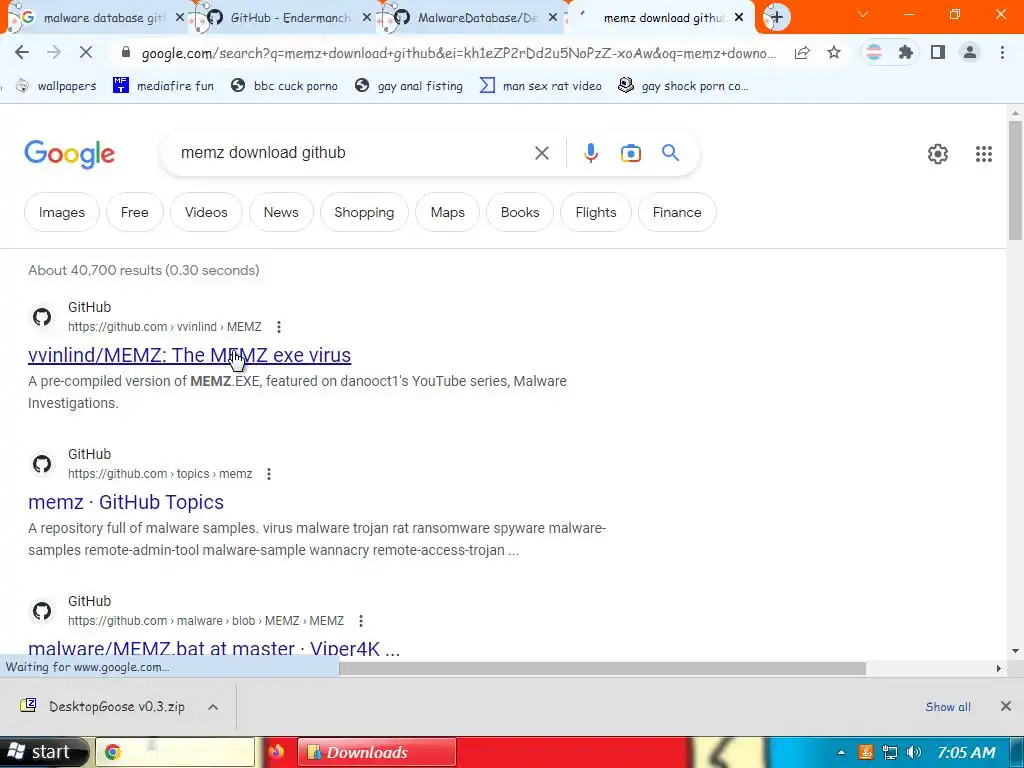The image size is (1024, 768).
Task: Start voice search with the microphone icon
Action: pyautogui.click(x=590, y=153)
